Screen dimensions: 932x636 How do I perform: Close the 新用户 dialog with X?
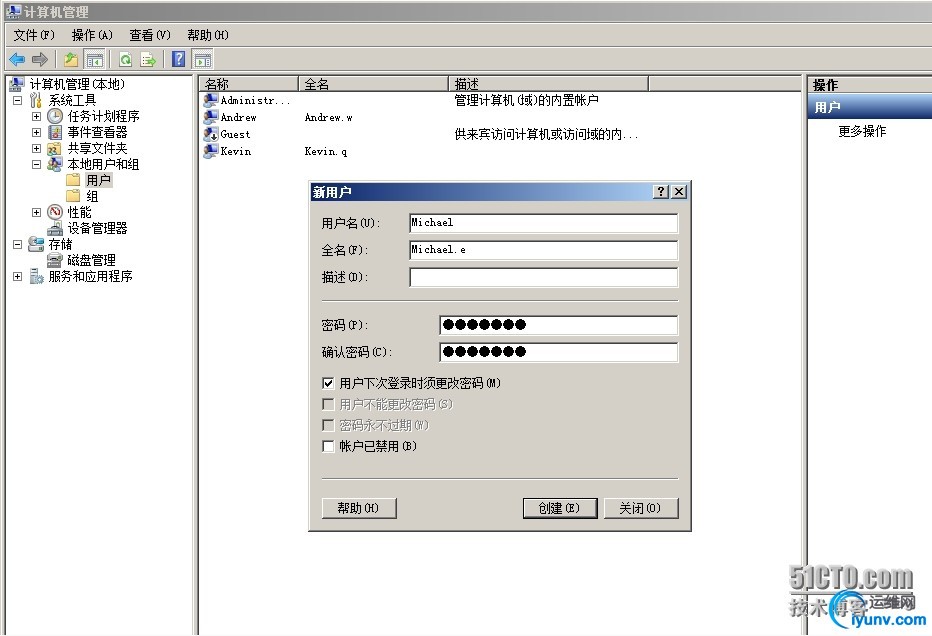(x=679, y=191)
